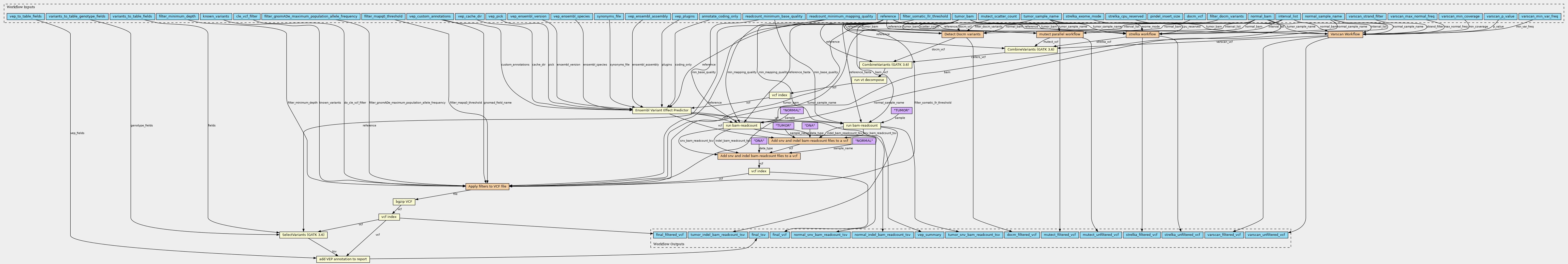The image size is (1568, 264).
Task: Click the strelka_cpu_reserved input node
Action: pyautogui.click(x=1126, y=16)
